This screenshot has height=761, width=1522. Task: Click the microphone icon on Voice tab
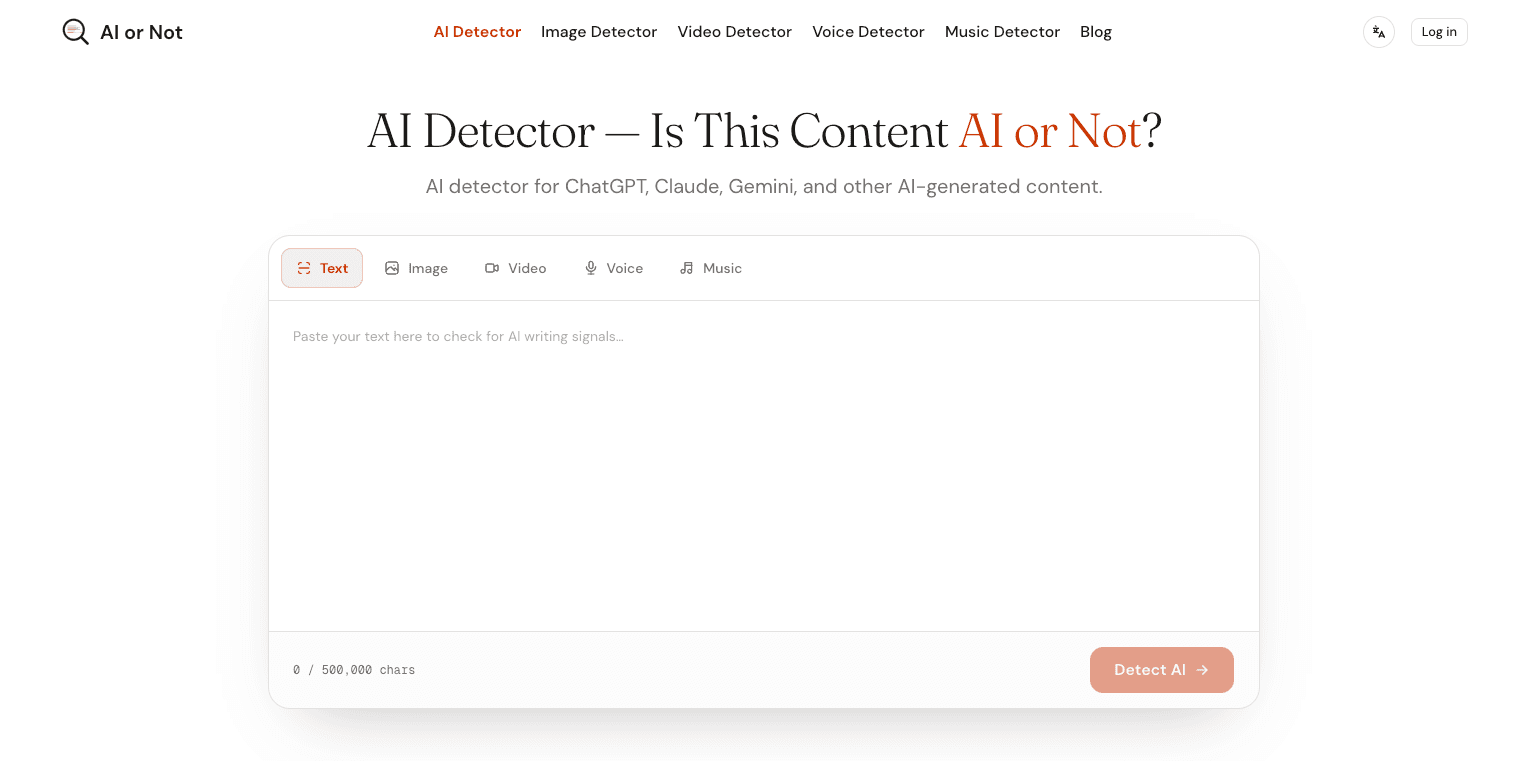point(591,268)
